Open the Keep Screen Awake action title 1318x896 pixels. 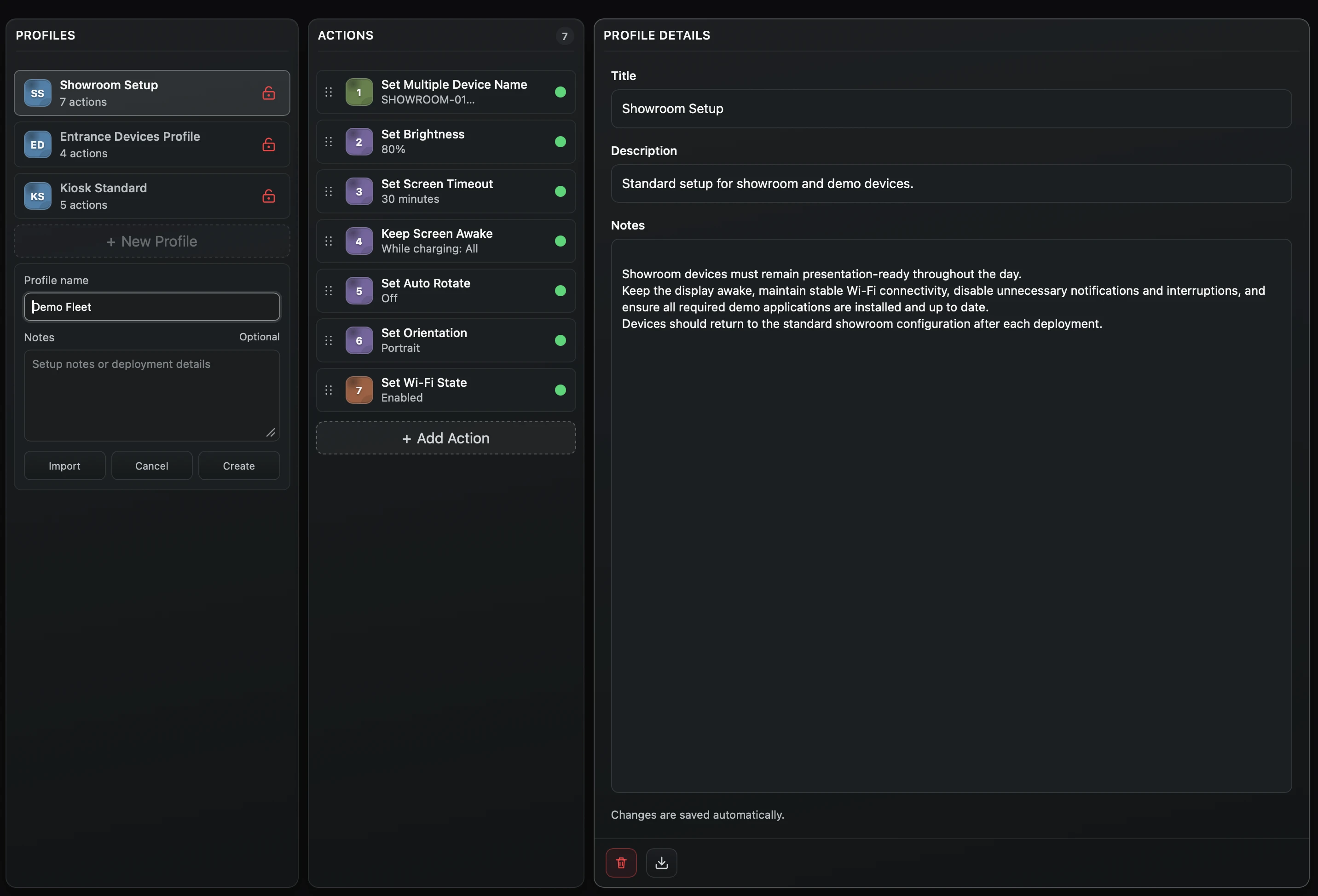click(437, 234)
